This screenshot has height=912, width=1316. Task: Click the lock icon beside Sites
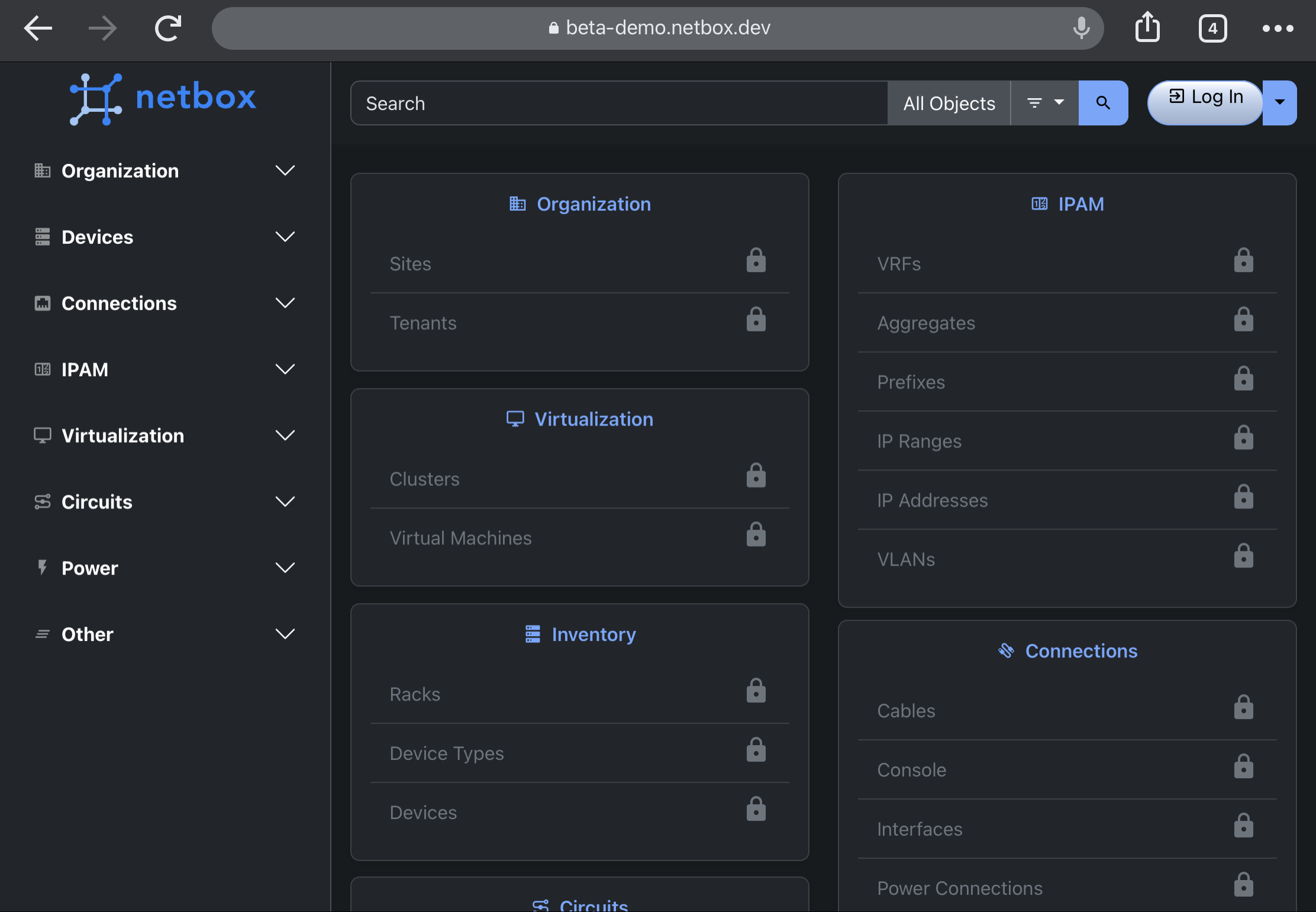756,261
